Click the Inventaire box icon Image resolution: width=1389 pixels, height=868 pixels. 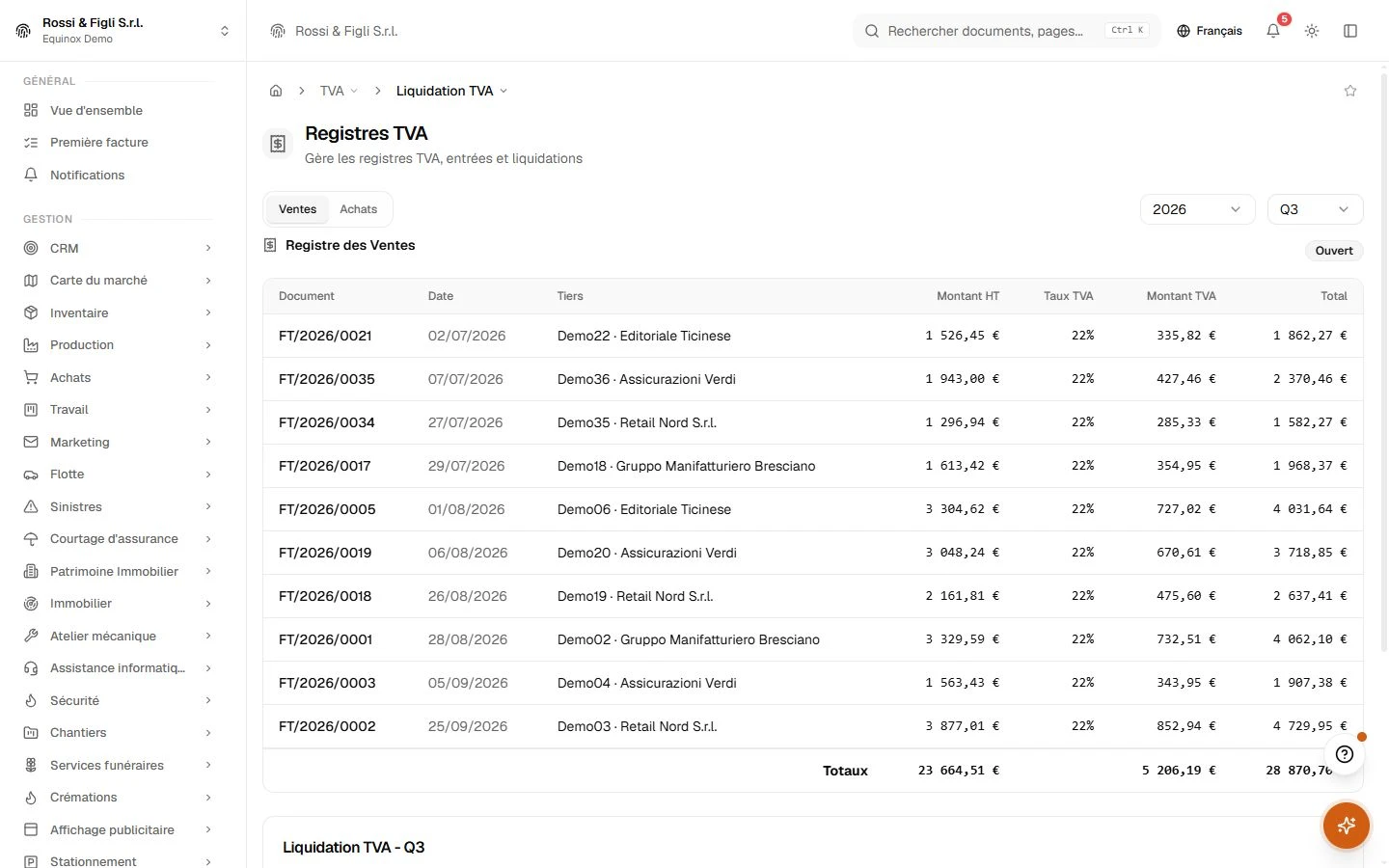tap(31, 312)
